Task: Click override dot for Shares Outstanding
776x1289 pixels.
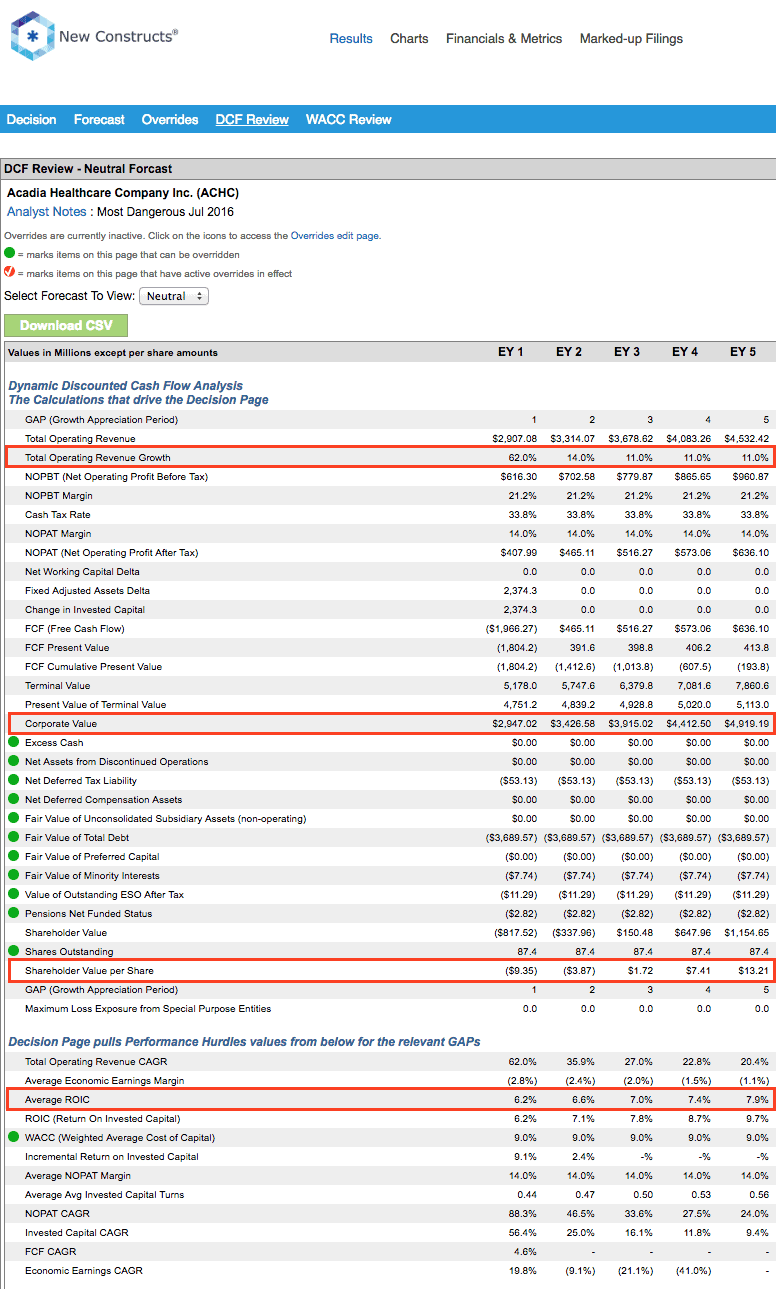Action: click(x=13, y=951)
